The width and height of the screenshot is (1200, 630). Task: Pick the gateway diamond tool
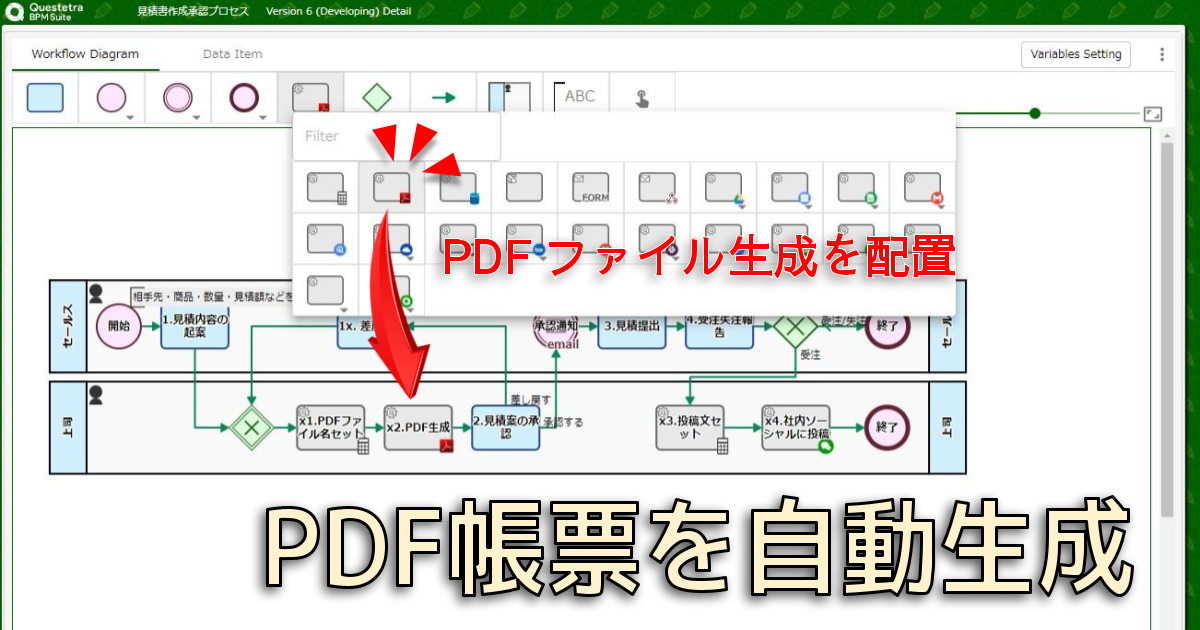[376, 98]
